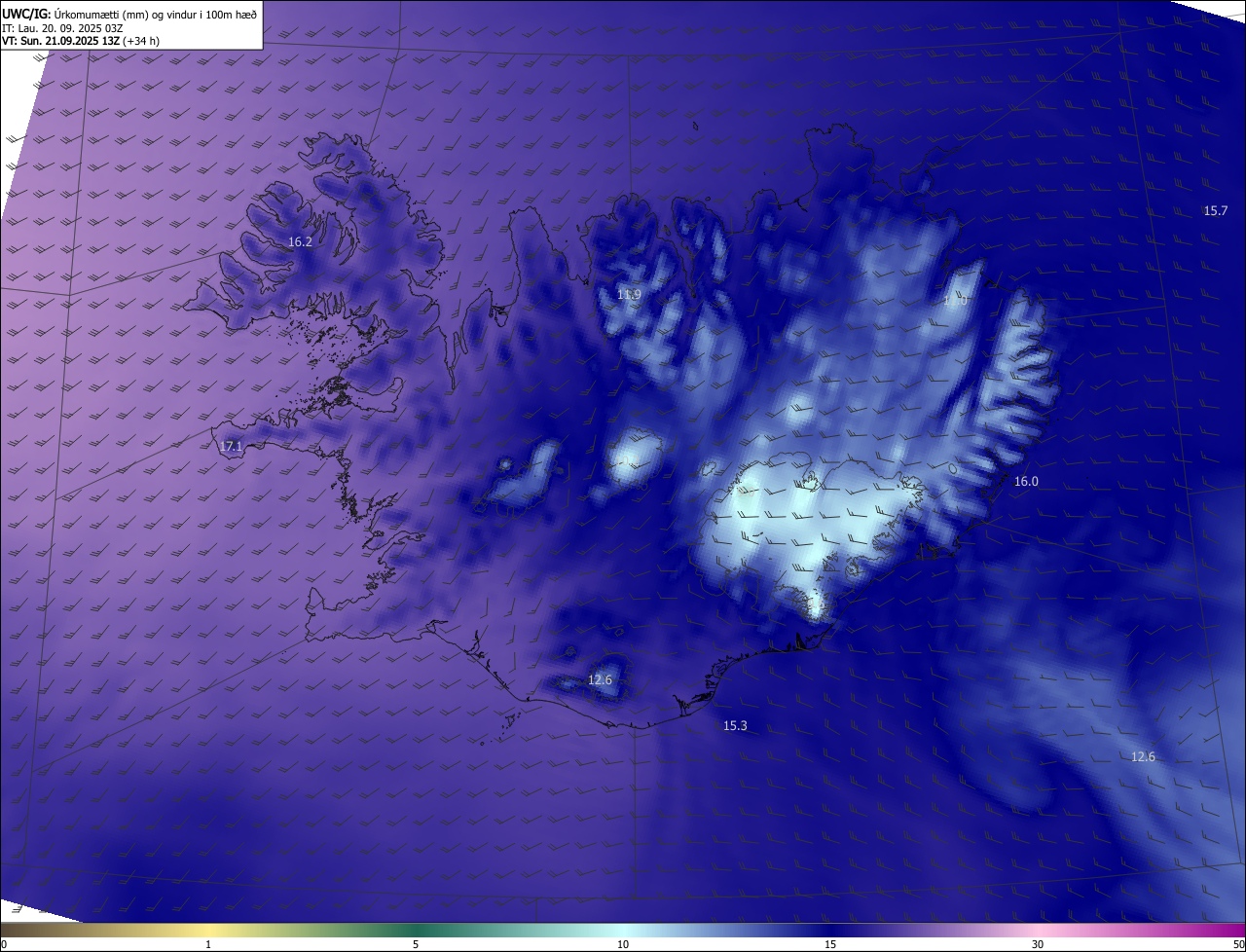Click the title text 'UWC/IG: Úrkomumætti (mm)'
The image size is (1246, 952).
(x=73, y=13)
